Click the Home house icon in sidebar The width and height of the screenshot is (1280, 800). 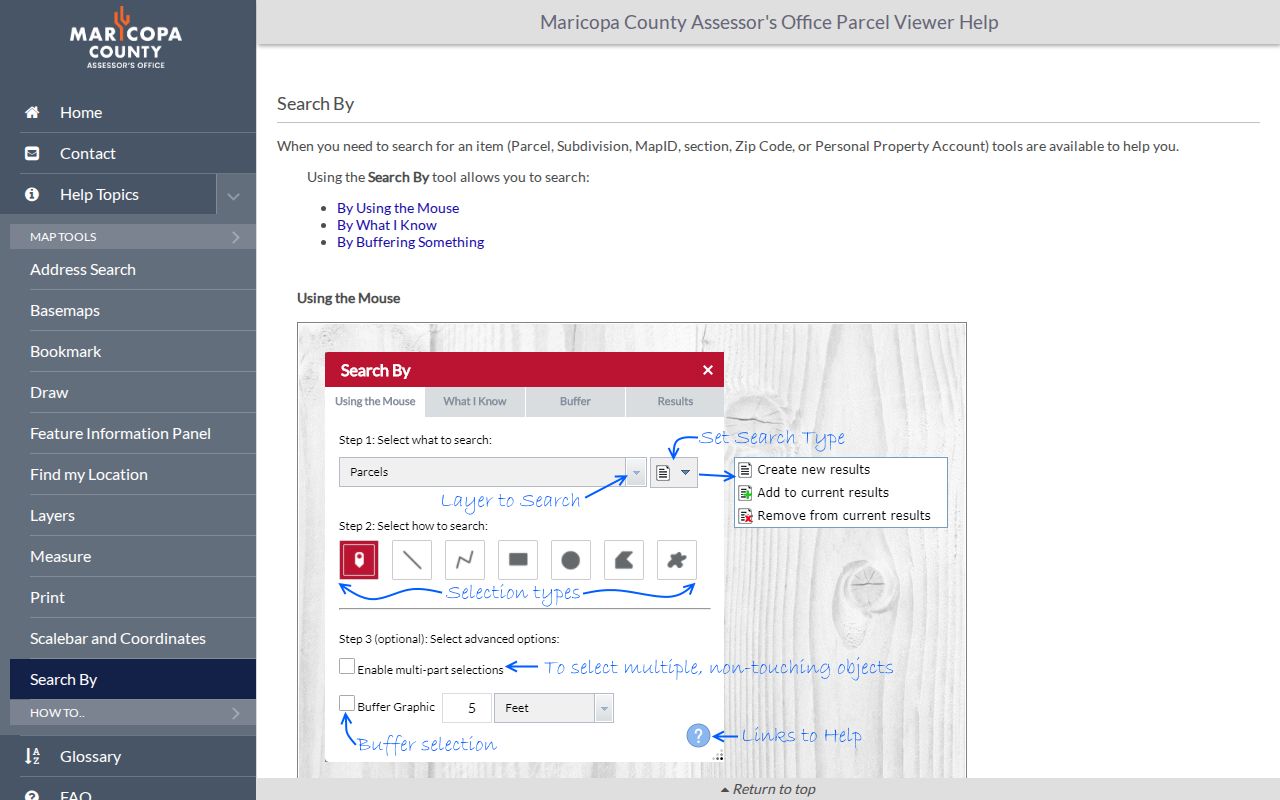32,112
